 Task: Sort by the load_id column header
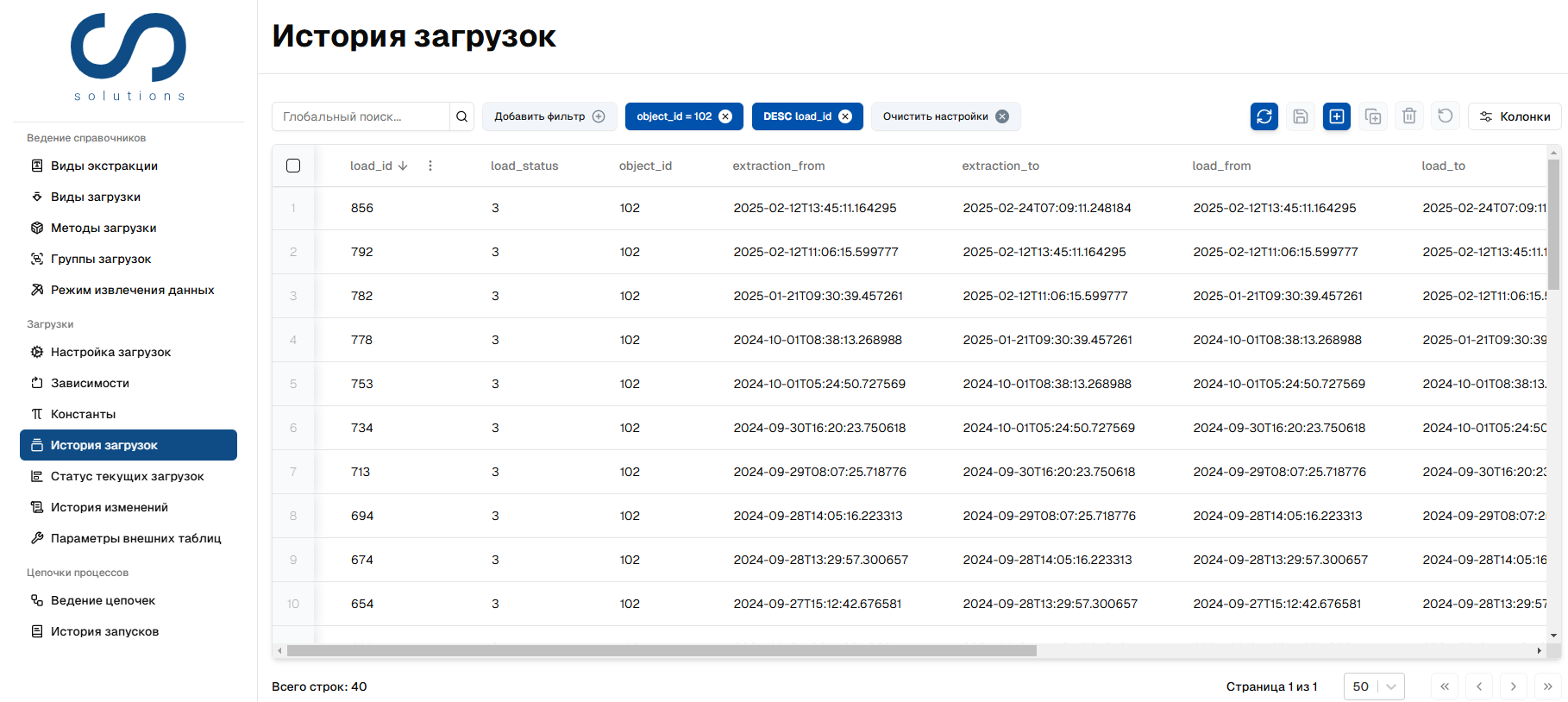372,166
